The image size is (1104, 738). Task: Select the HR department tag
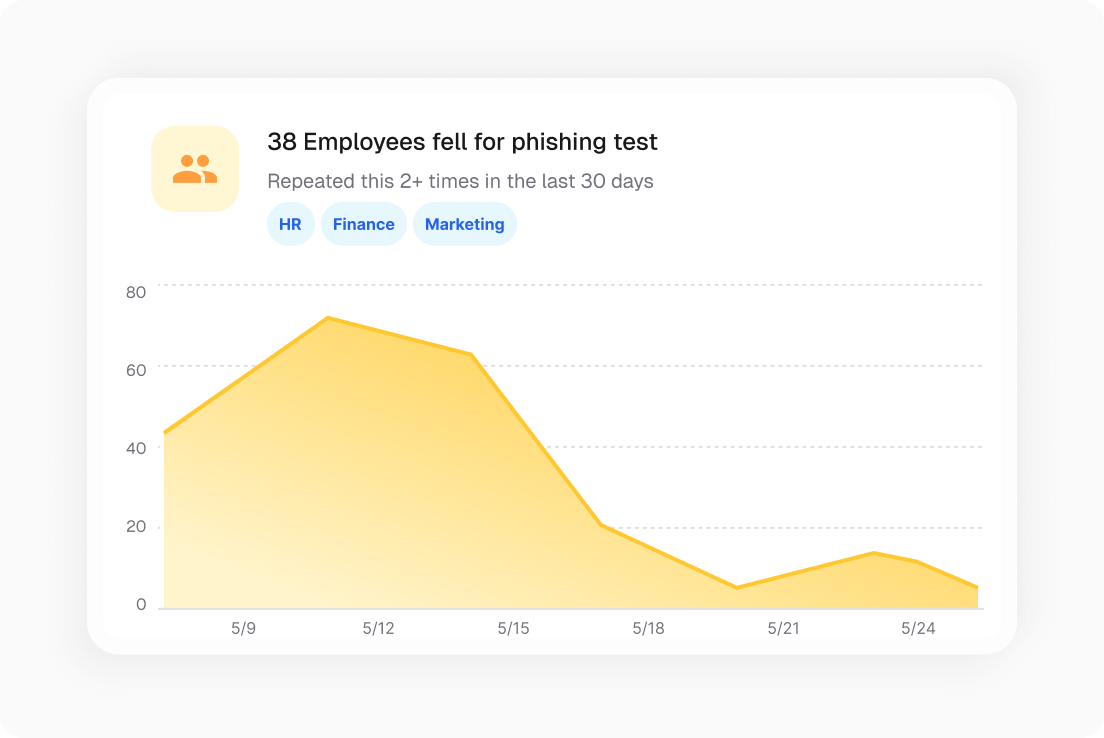point(290,224)
